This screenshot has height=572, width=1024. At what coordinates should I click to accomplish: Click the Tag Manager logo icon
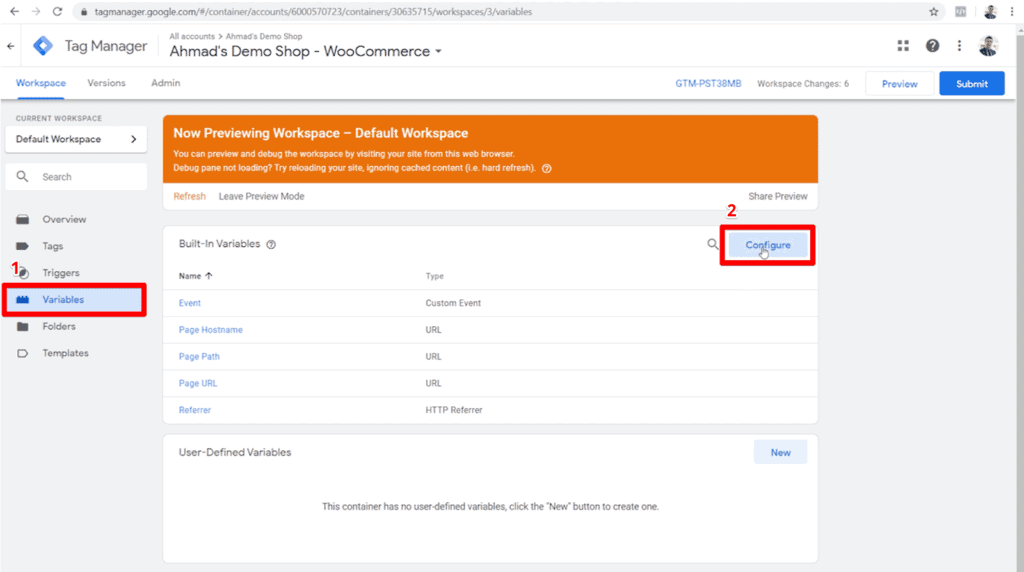coord(43,46)
